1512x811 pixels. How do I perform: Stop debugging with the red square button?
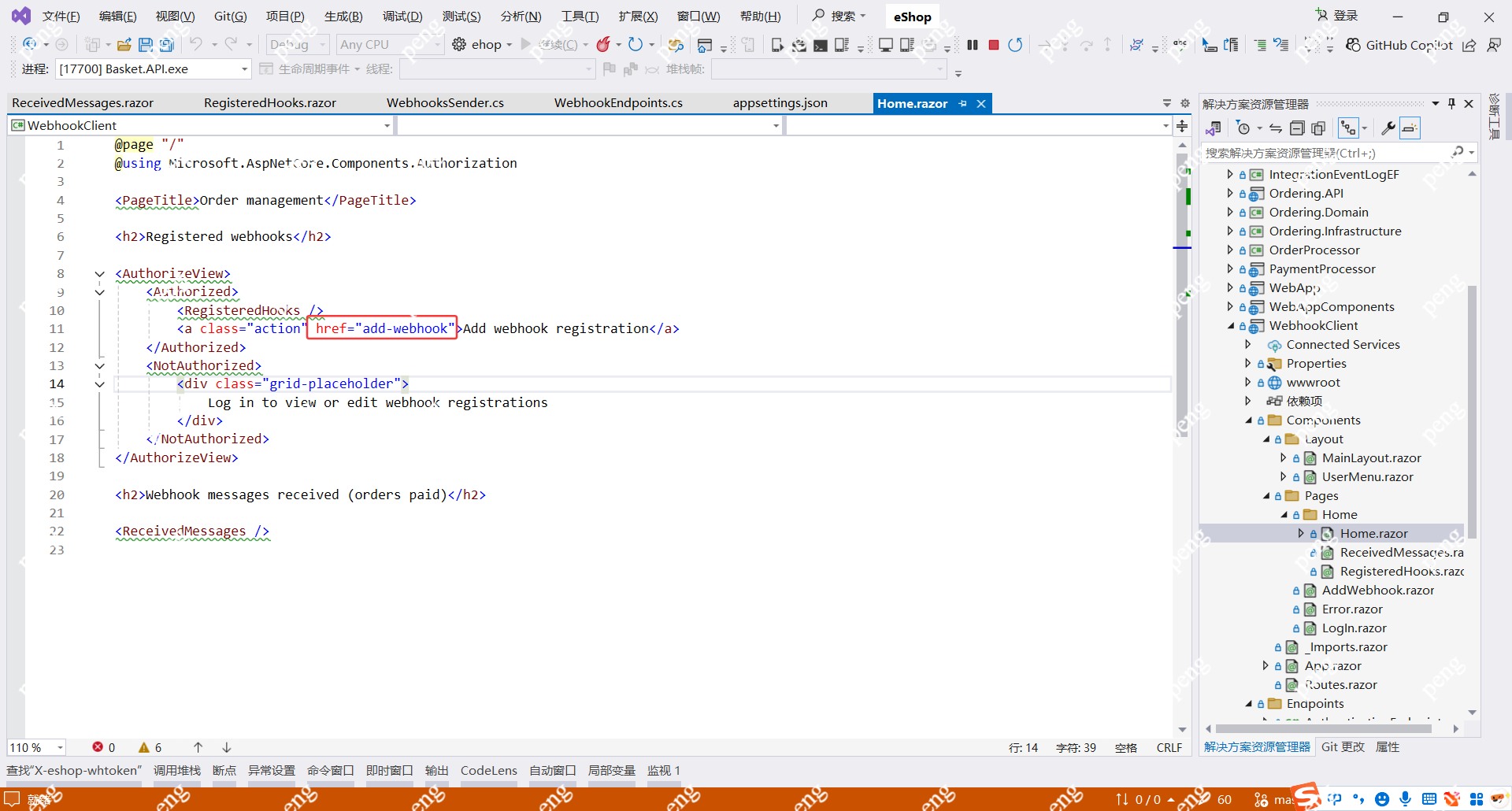[994, 45]
